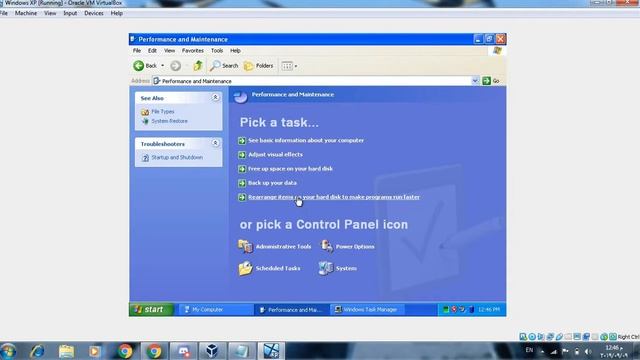Open VirtualBox cube icon on host taskbar
Screen dimensions: 640x360
tap(211, 351)
